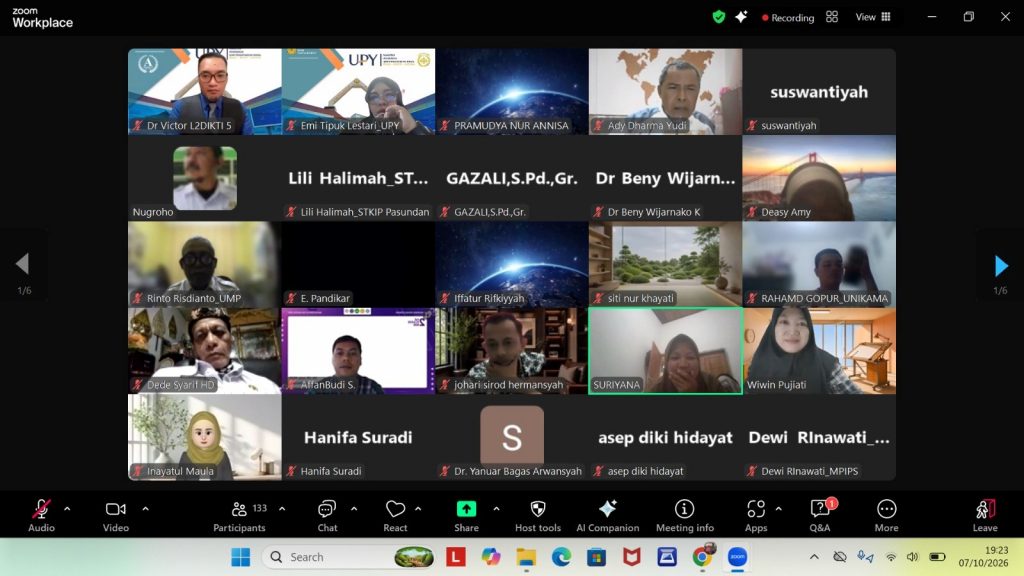Image resolution: width=1024 pixels, height=576 pixels.
Task: Expand the caret next to React
Action: [x=418, y=509]
